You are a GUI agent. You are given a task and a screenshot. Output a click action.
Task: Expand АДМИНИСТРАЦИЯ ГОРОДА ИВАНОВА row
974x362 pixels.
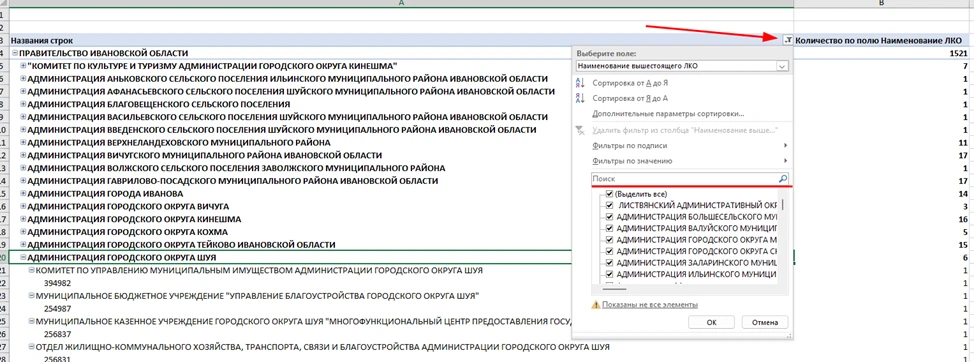pyautogui.click(x=24, y=194)
